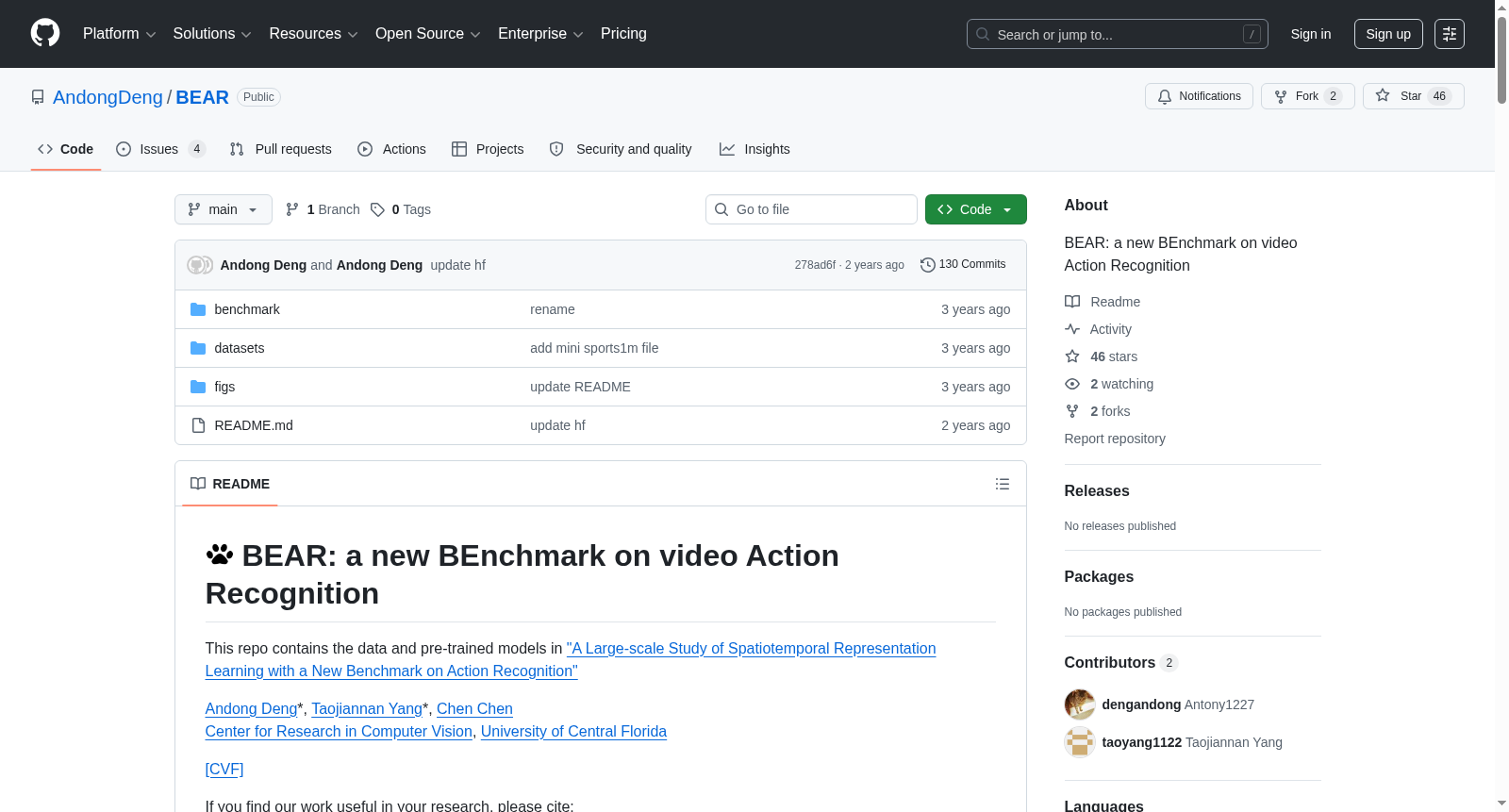Open the Center for Research in Computer Vision link

(339, 731)
